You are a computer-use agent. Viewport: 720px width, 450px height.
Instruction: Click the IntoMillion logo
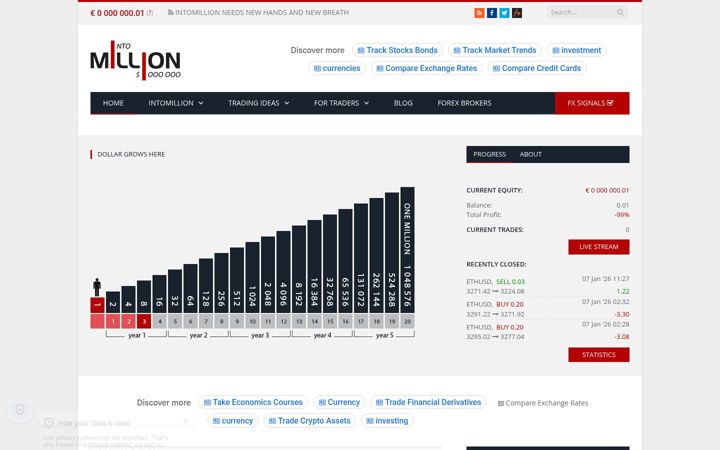[x=135, y=60]
